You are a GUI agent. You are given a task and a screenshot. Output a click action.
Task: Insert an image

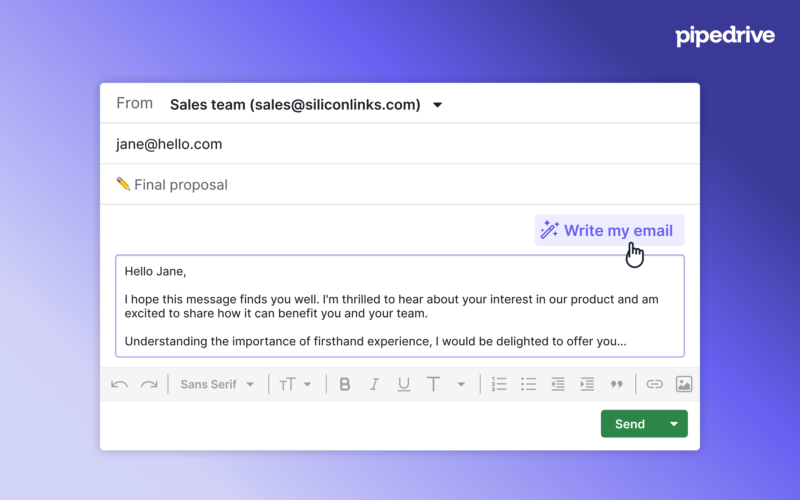tap(684, 384)
